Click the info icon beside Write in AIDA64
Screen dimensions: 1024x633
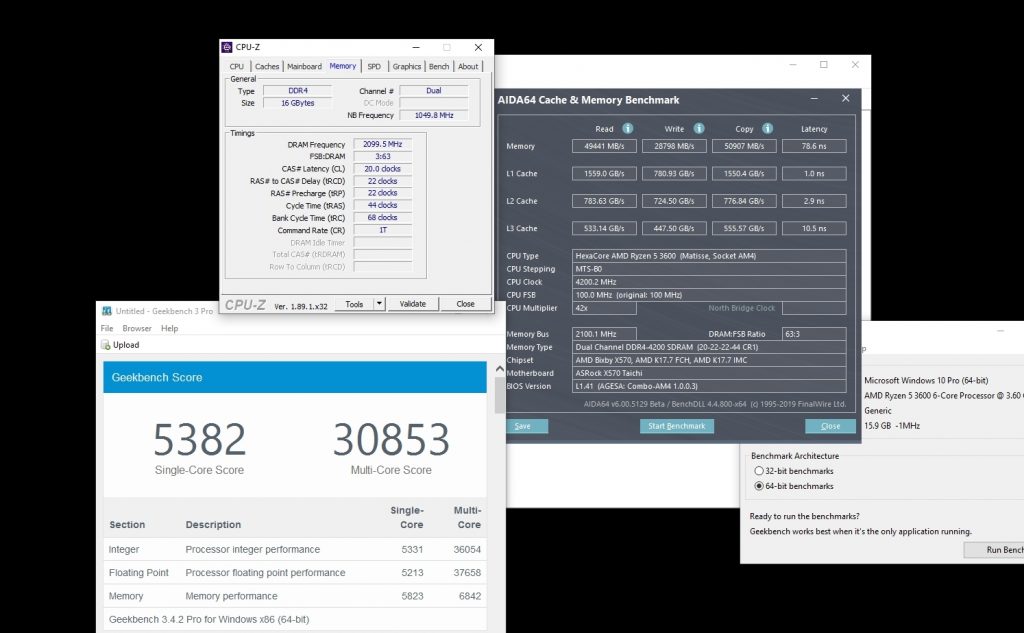click(699, 129)
